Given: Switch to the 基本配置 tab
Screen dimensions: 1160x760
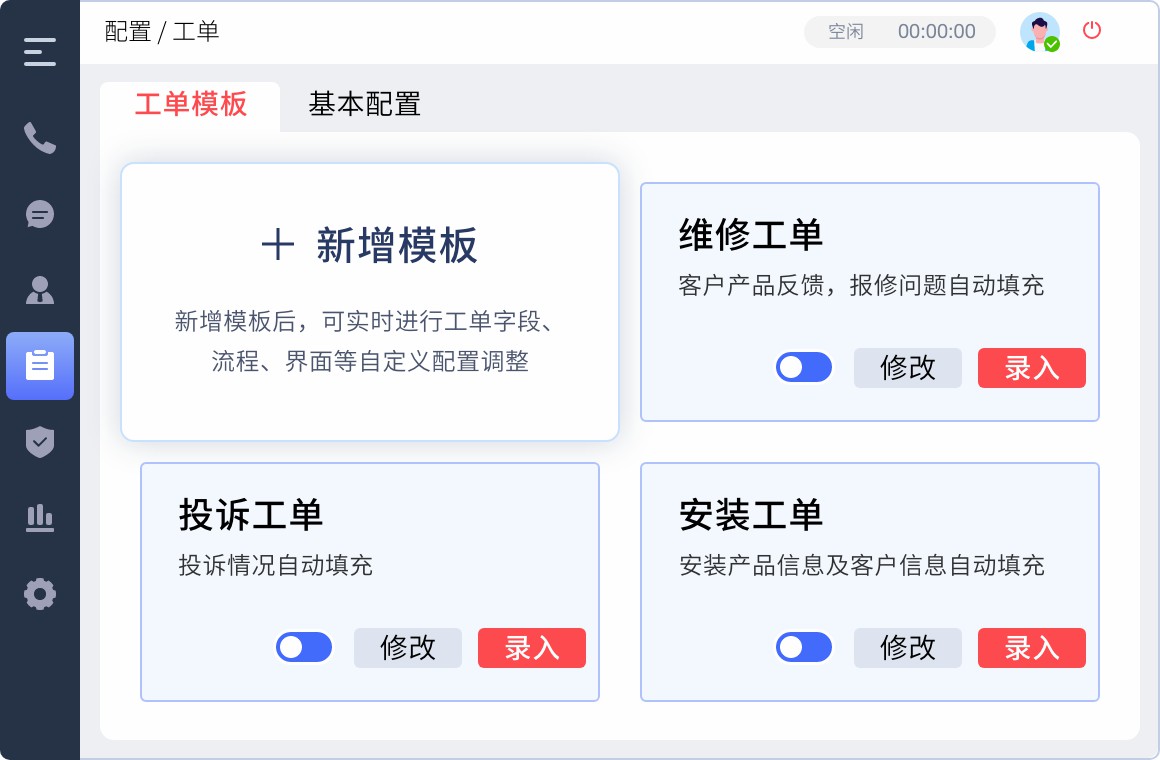Looking at the screenshot, I should click(364, 104).
